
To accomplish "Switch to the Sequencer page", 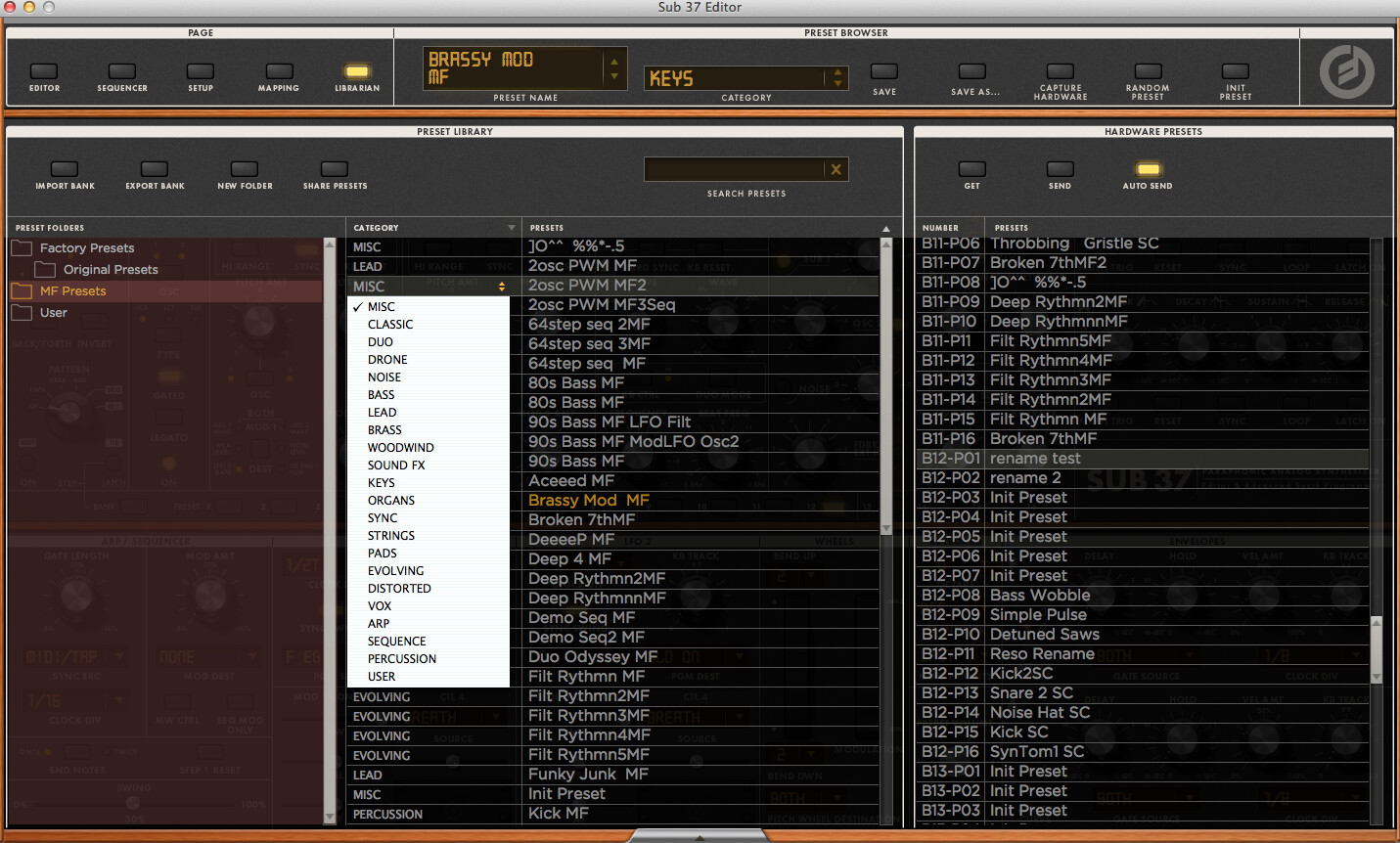I will [x=122, y=71].
